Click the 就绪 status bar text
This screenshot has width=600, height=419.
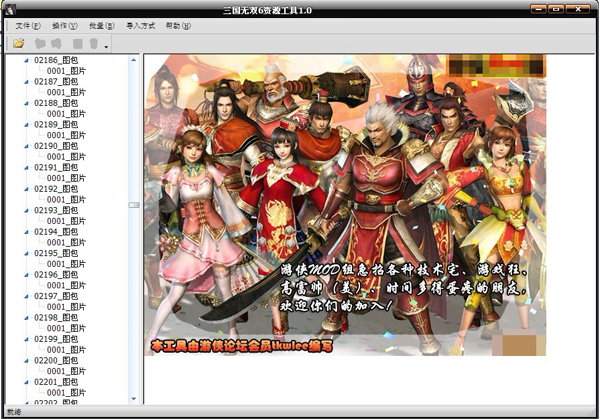point(14,412)
